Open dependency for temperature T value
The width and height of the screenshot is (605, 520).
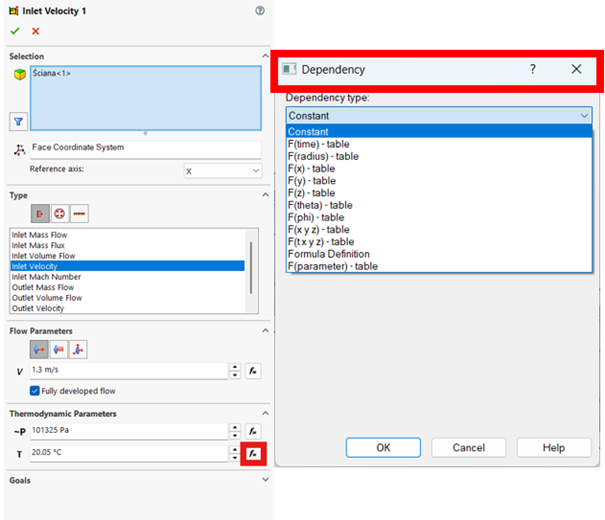[x=254, y=453]
